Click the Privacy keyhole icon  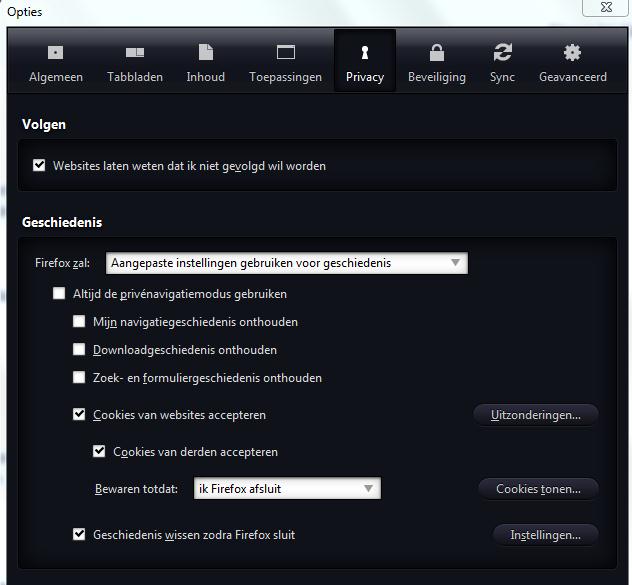(x=365, y=52)
